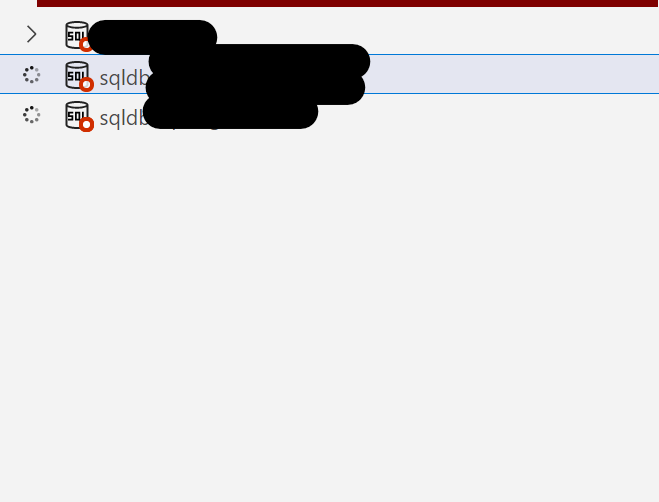Viewport: 659px width, 502px height.
Task: Click the SQL icon of bottom sqldb row
Action: tap(77, 115)
